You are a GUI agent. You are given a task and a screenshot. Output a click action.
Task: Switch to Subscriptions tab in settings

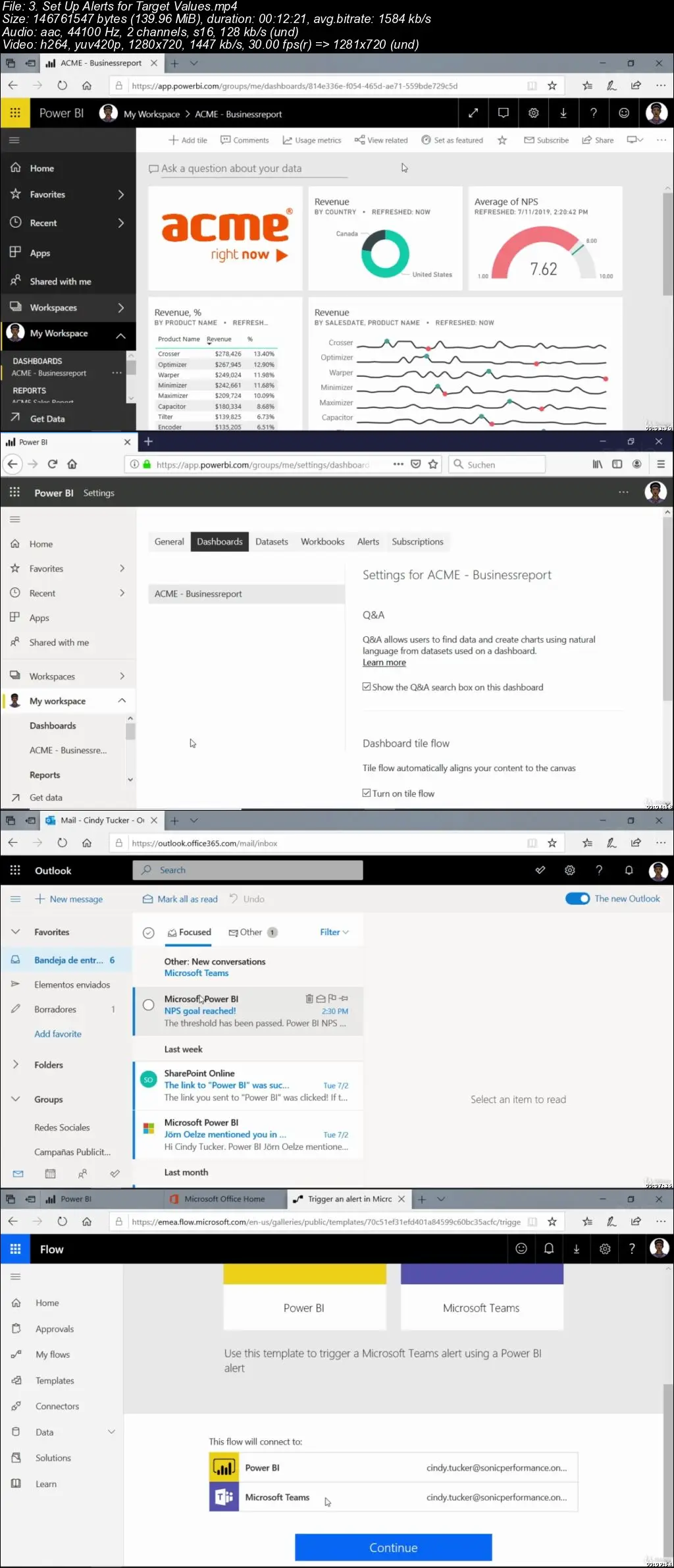click(417, 541)
